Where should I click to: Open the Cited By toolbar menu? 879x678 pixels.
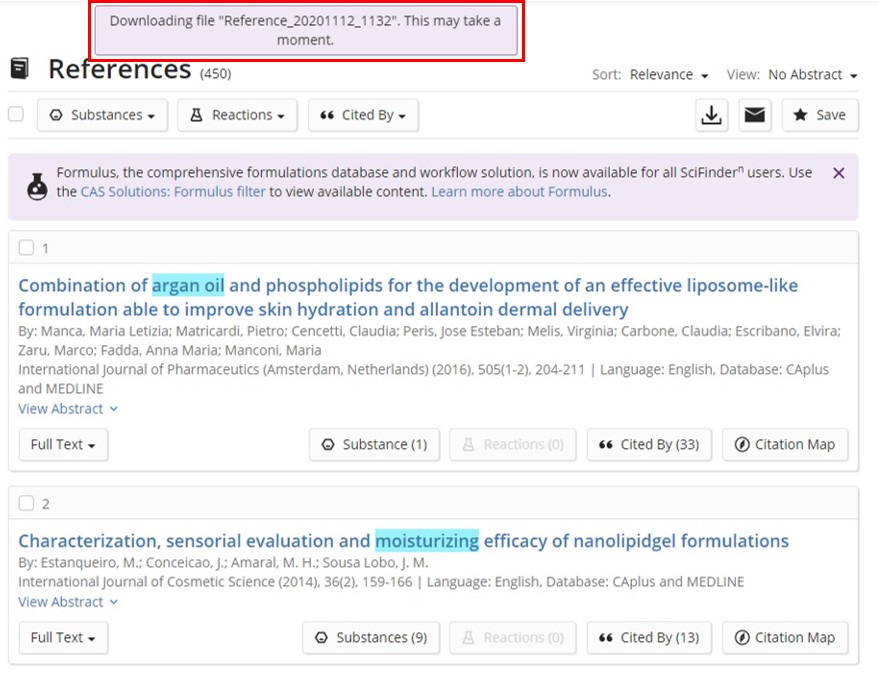pos(363,116)
